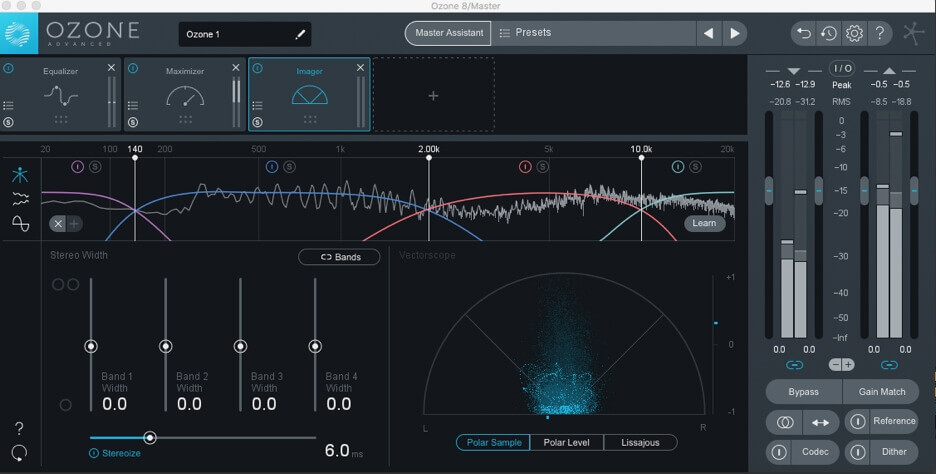Select the 140 Hz crossover marker
This screenshot has height=474, width=936.
tap(135, 158)
